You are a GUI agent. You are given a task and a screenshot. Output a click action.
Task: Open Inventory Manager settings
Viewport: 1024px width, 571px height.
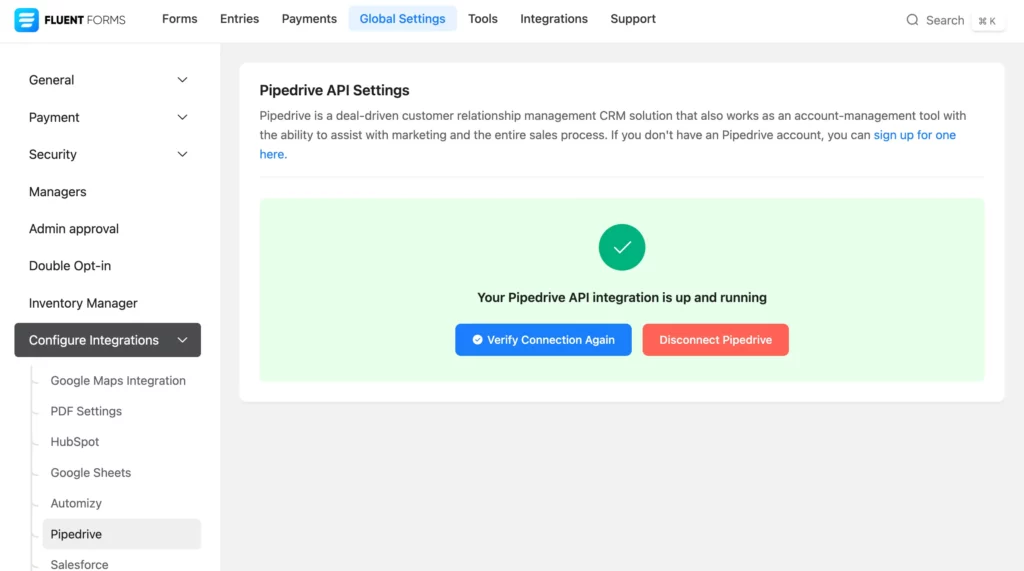83,303
